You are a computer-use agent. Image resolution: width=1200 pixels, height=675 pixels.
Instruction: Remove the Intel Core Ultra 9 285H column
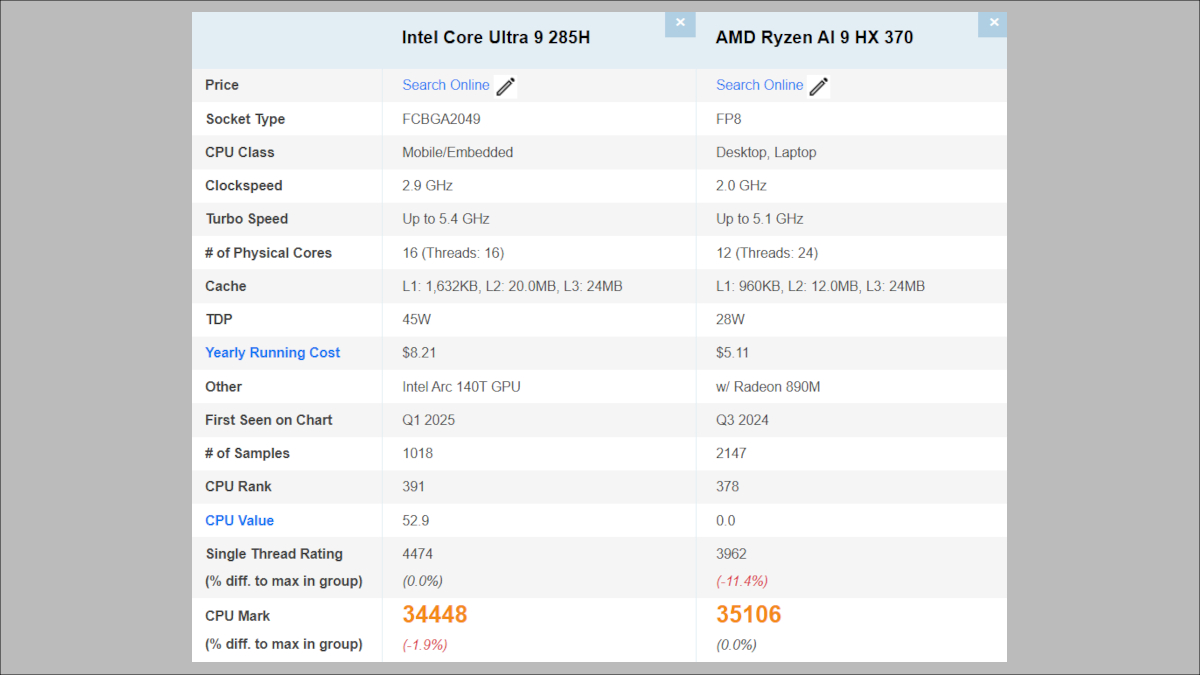pos(680,23)
